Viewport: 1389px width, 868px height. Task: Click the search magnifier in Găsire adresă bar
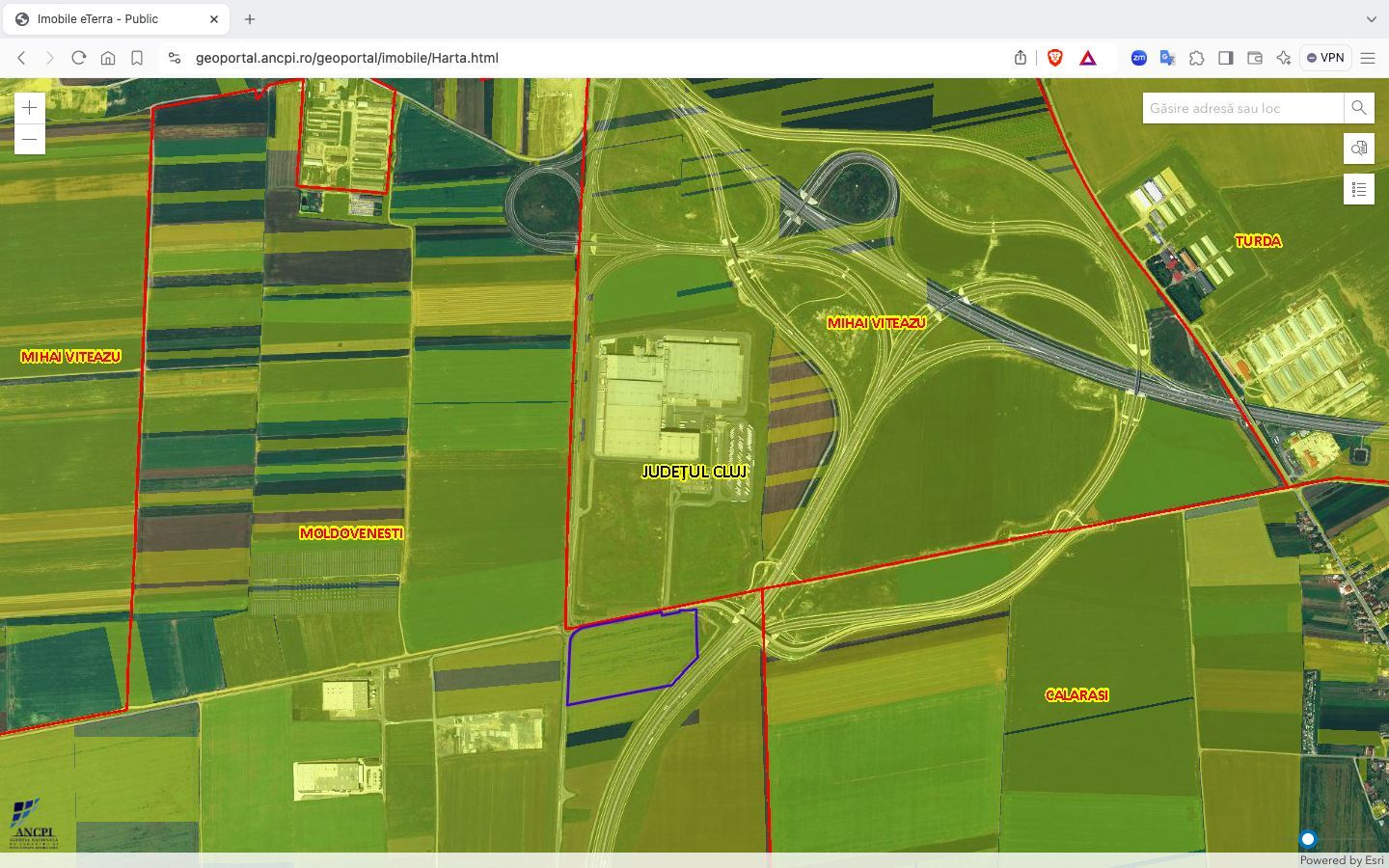point(1358,108)
